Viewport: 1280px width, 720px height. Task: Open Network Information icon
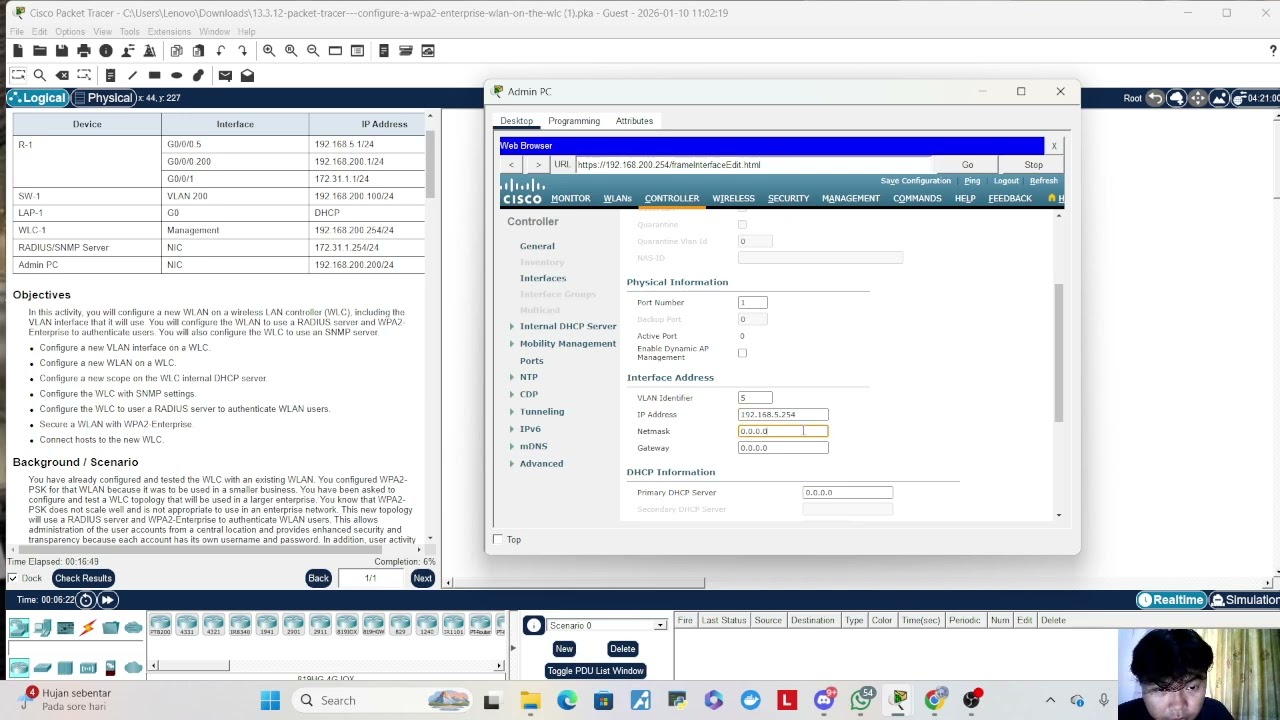click(x=105, y=51)
